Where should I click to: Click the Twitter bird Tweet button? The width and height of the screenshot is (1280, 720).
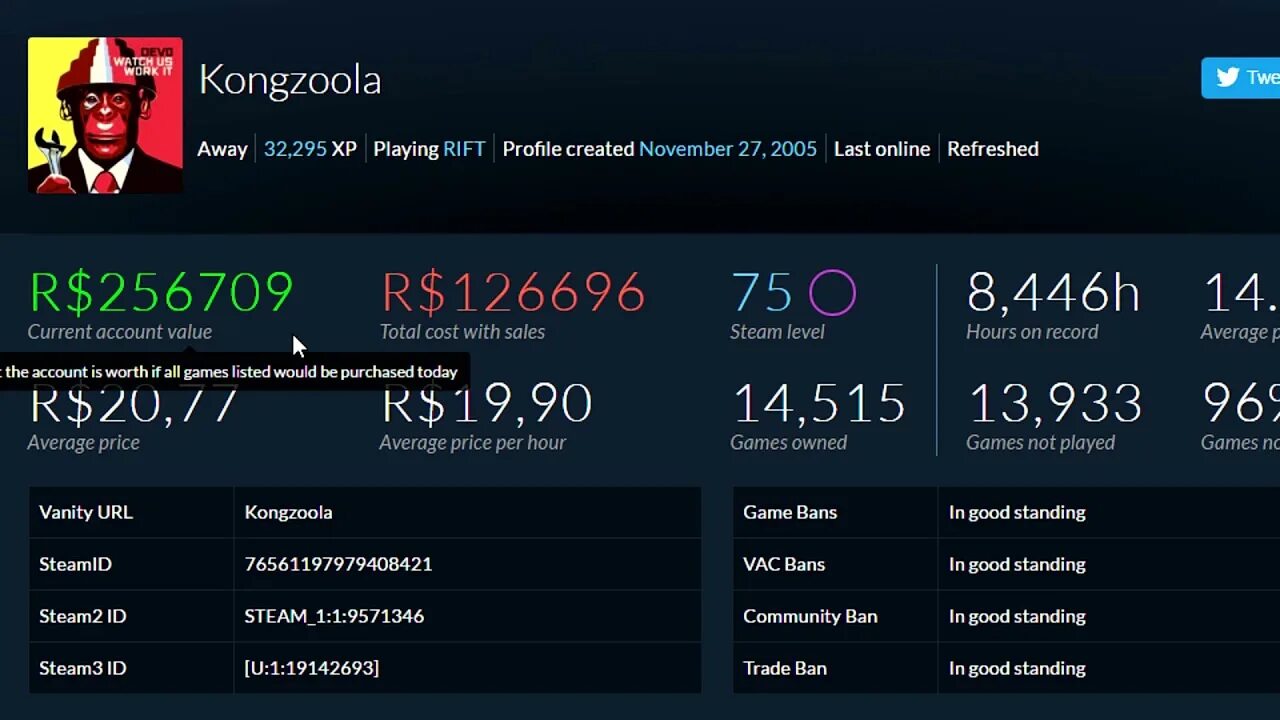click(1241, 78)
